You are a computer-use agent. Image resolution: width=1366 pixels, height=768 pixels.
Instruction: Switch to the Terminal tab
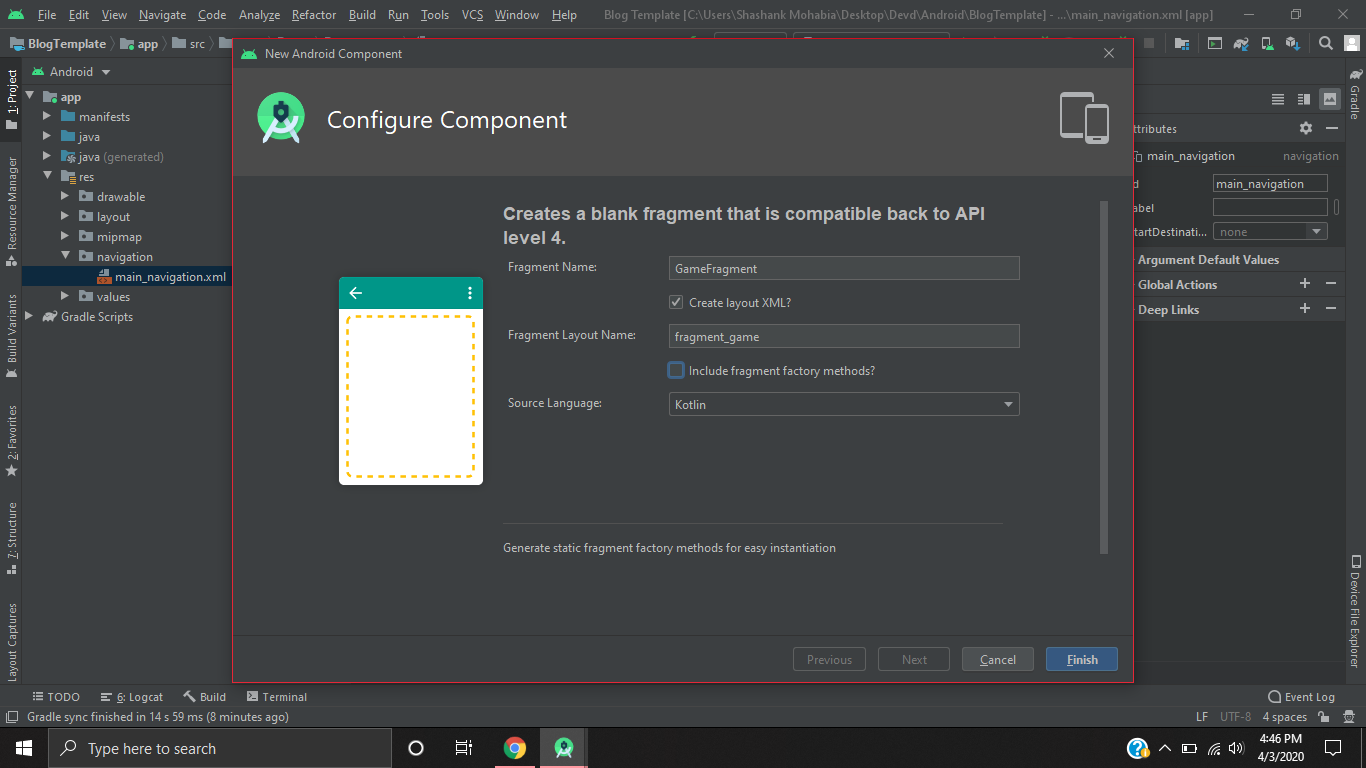[277, 696]
